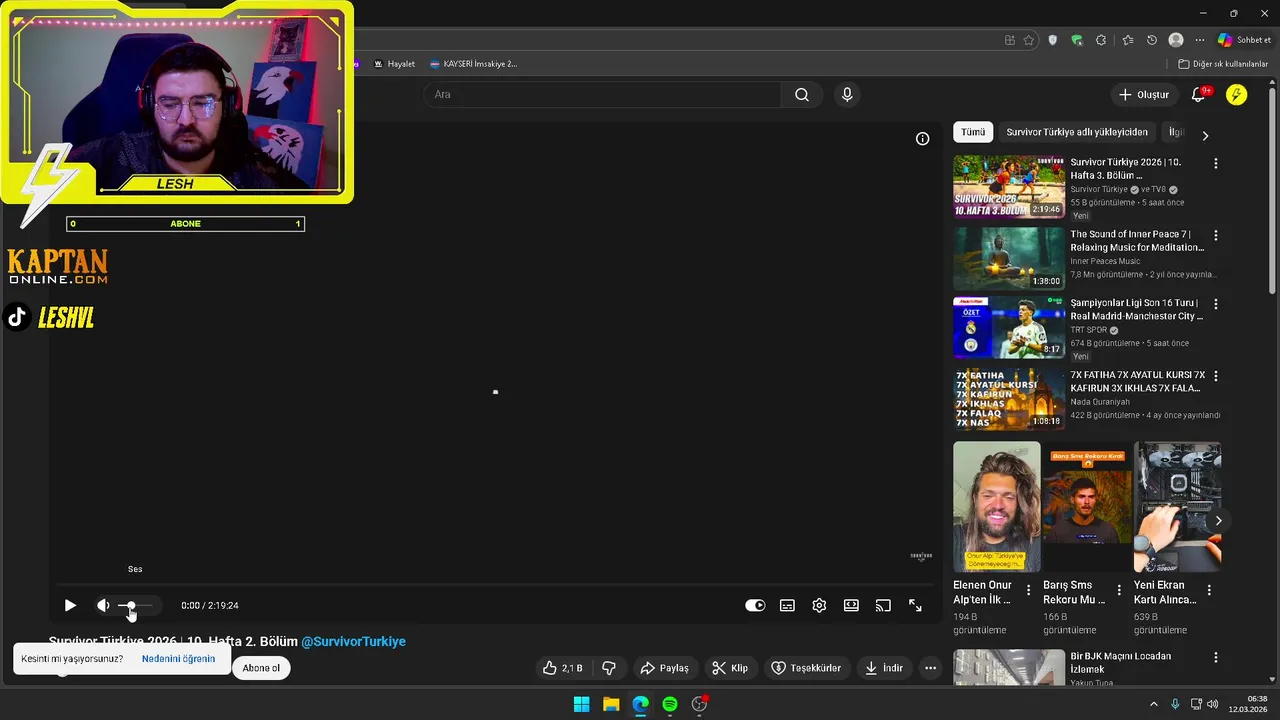
Task: Open the @SurvivorTurkiye channel link
Action: click(353, 641)
